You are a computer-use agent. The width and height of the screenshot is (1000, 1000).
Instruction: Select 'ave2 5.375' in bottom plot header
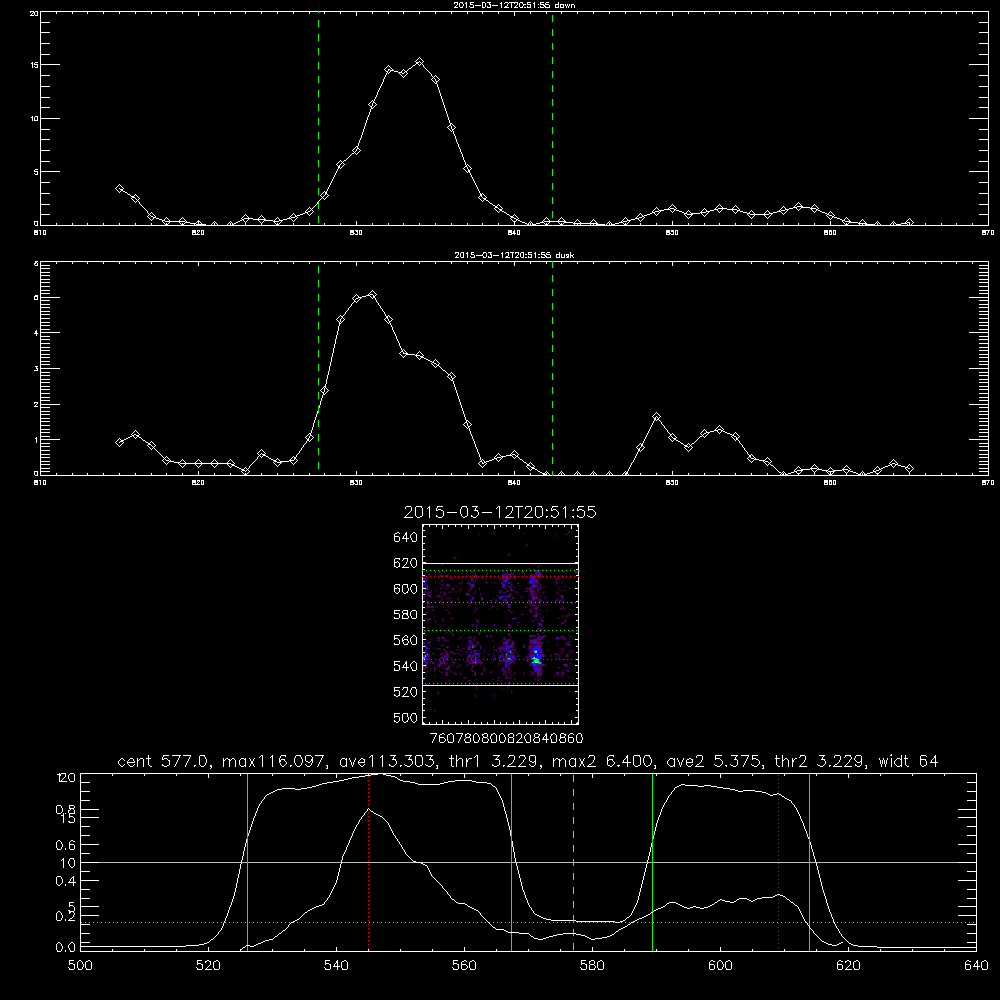pos(714,761)
